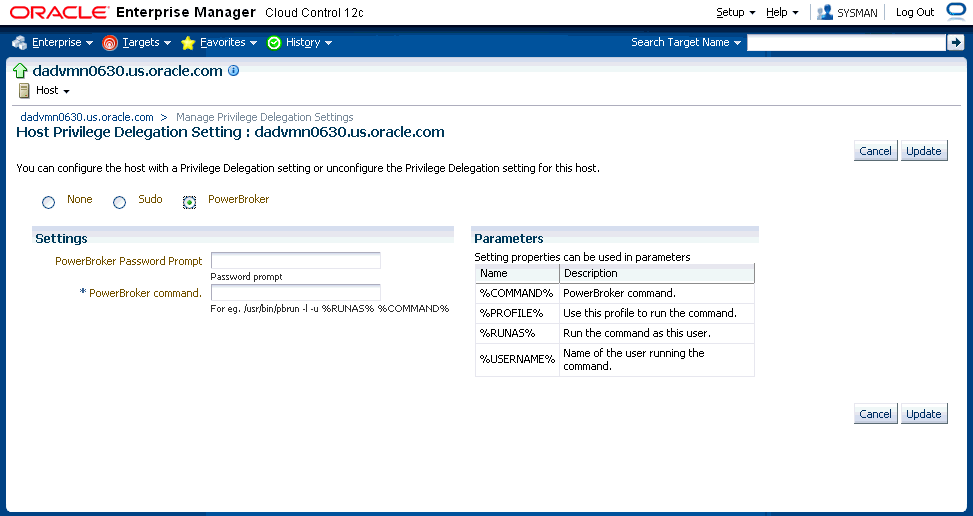Click the bottom Update button
This screenshot has width=973, height=516.
pos(923,414)
